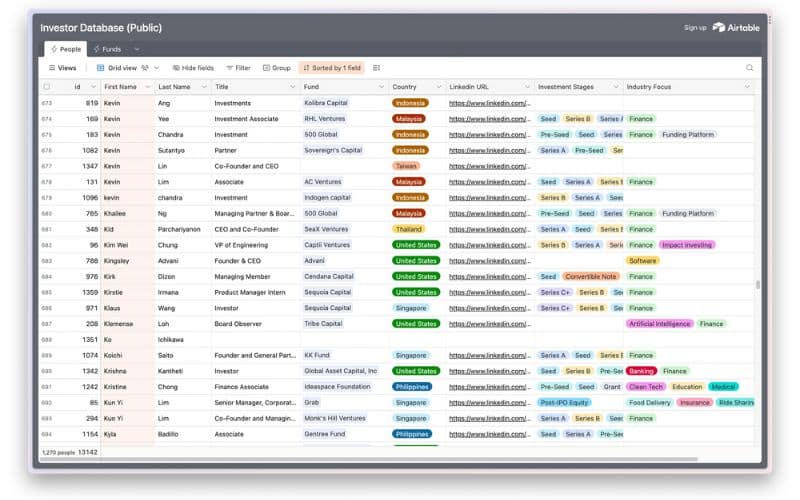Open the Investment Stages column dropdown
Viewport: 800px width, 500px height.
click(616, 87)
